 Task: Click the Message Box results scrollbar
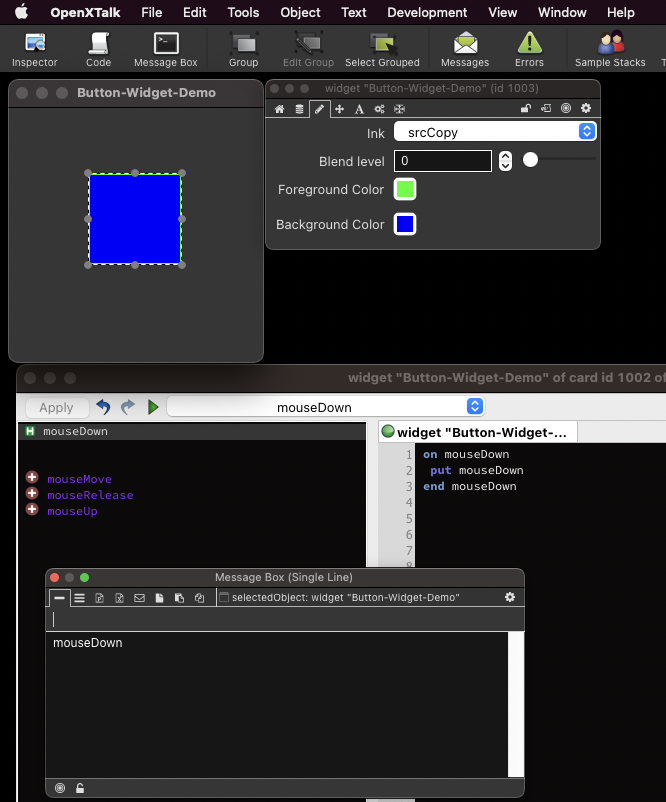(516, 705)
